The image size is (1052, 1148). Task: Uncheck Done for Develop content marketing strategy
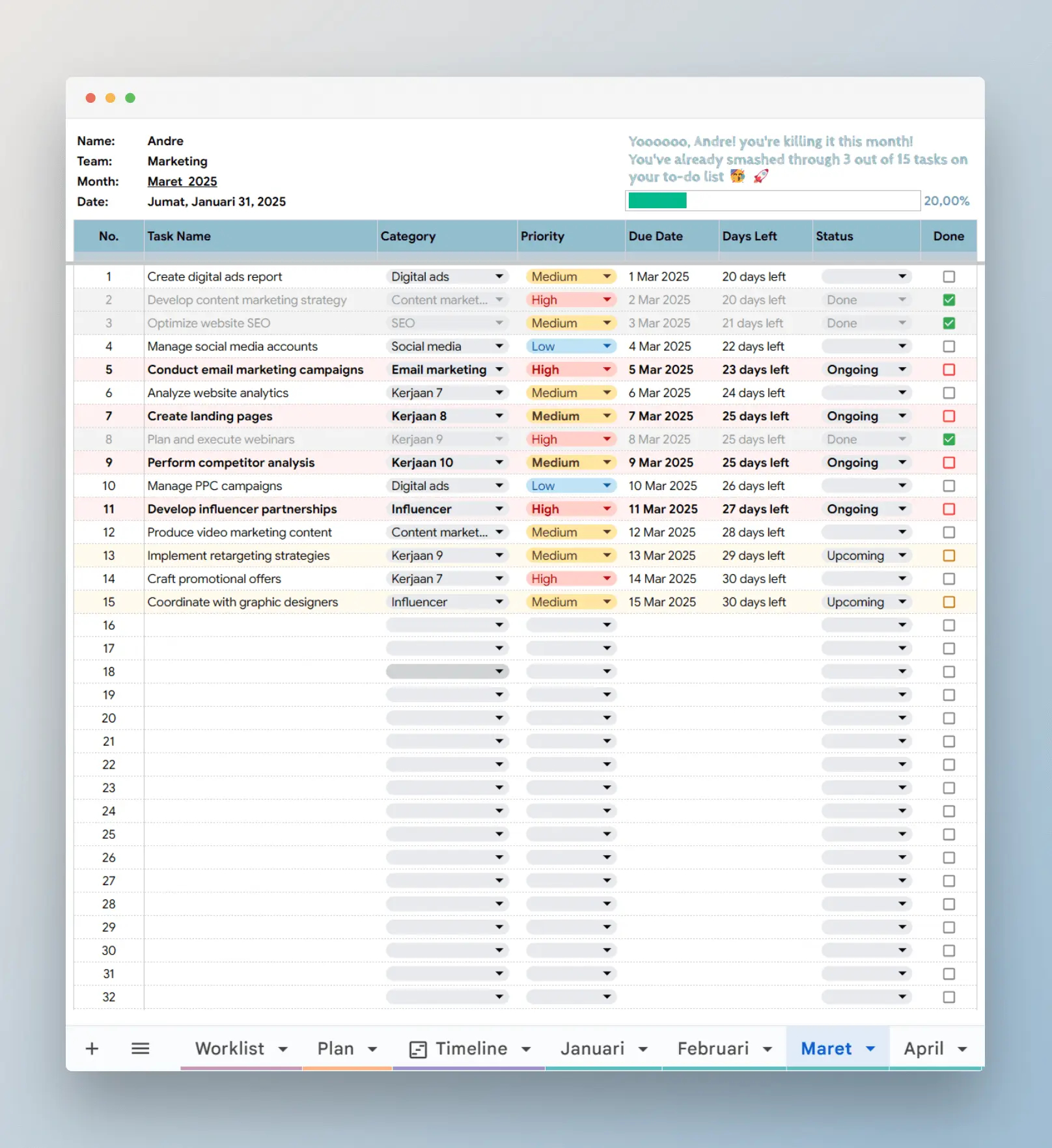pyautogui.click(x=949, y=300)
